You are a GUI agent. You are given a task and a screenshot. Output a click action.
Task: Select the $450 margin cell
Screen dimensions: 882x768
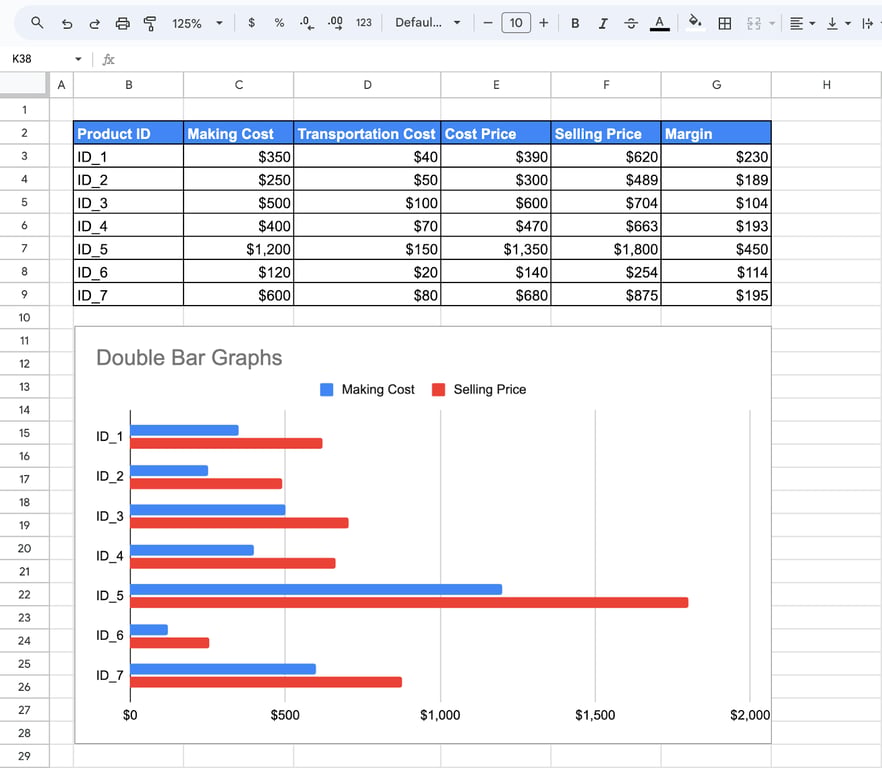[716, 249]
